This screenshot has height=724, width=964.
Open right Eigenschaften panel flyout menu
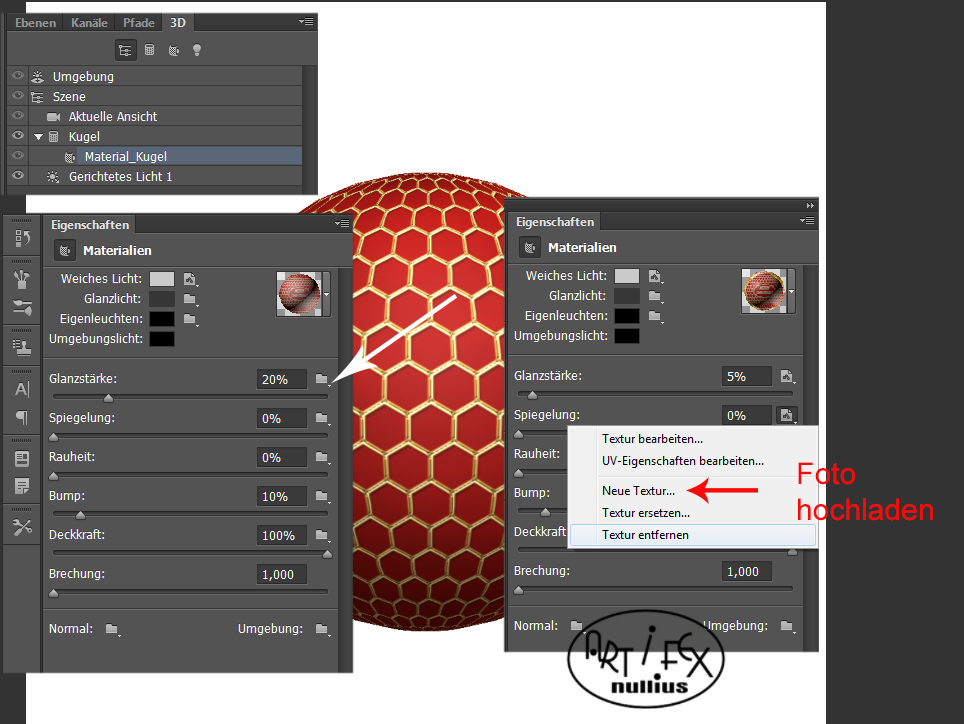tap(807, 221)
